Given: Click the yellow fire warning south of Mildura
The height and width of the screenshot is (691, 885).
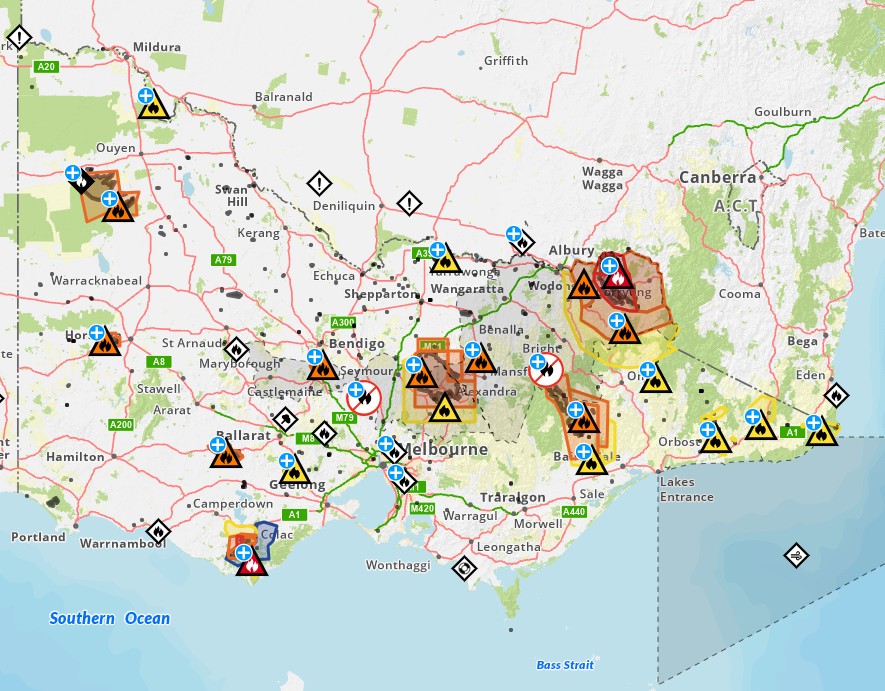Looking at the screenshot, I should [x=154, y=106].
